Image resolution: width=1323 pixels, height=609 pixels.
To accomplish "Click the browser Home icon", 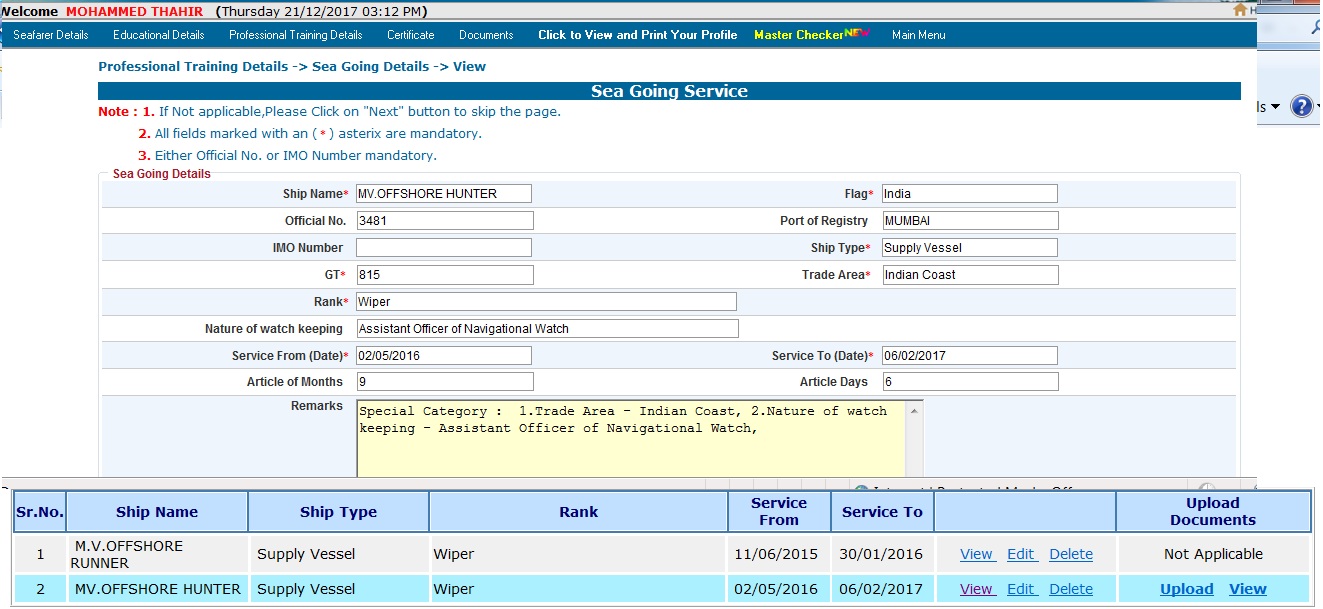I will tap(1241, 10).
